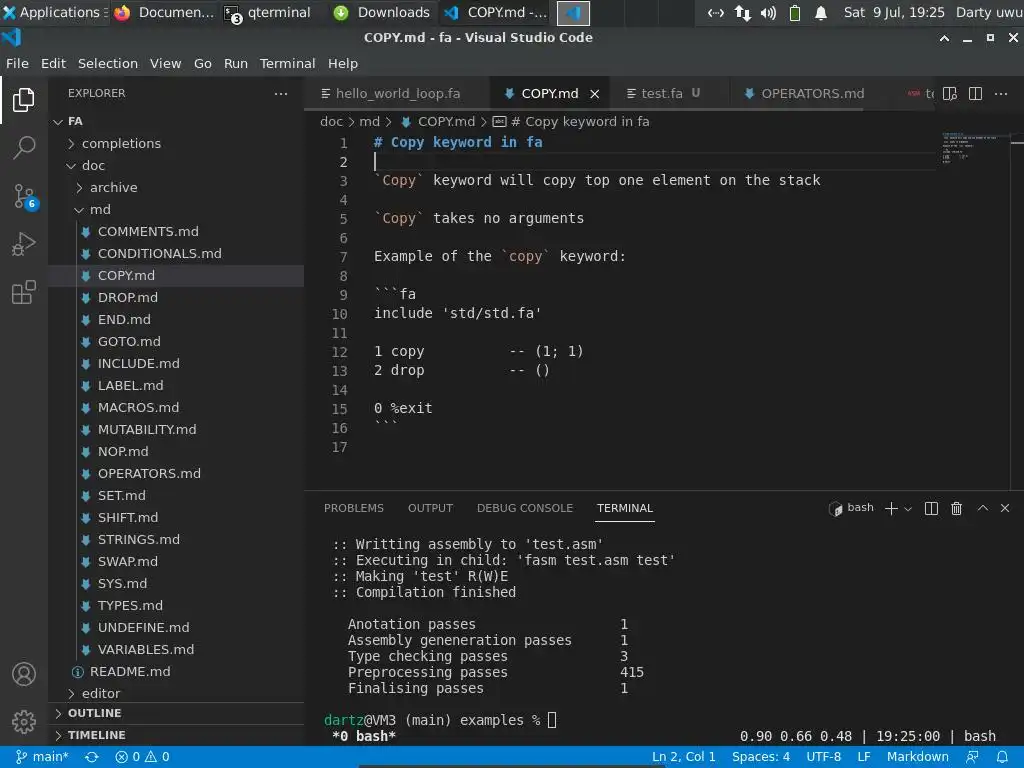Open the Terminal menu
Viewport: 1024px width, 768px height.
287,63
